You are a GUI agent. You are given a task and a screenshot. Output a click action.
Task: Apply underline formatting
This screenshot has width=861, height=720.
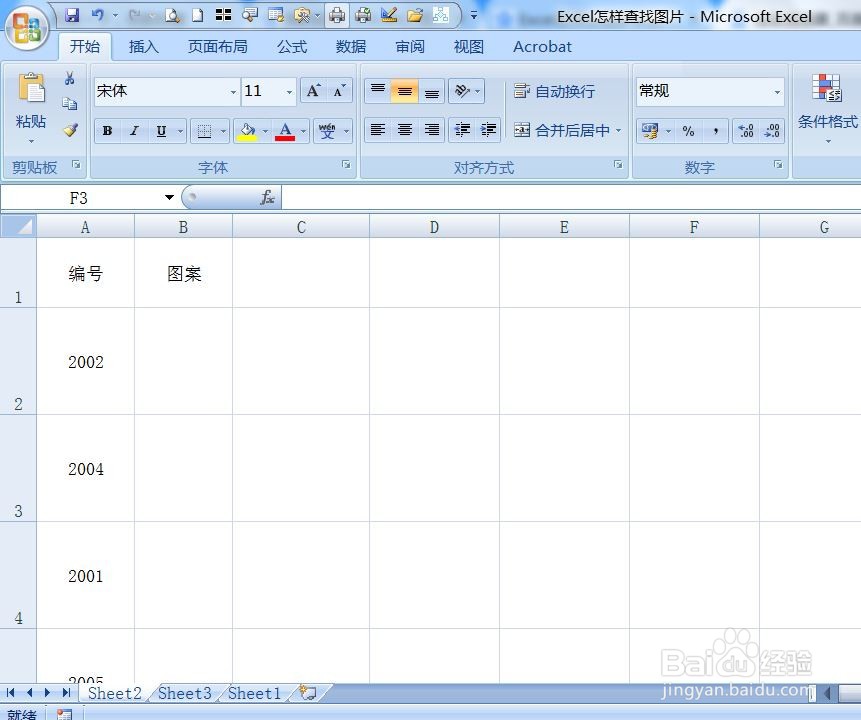pos(159,130)
